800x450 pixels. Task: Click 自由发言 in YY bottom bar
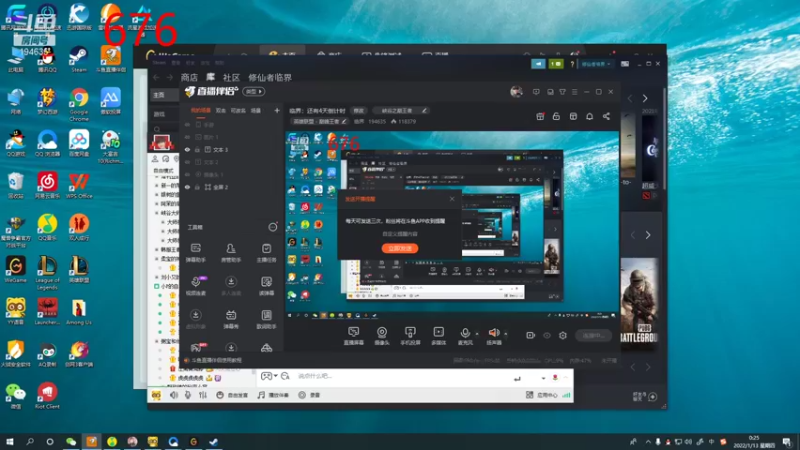point(233,395)
